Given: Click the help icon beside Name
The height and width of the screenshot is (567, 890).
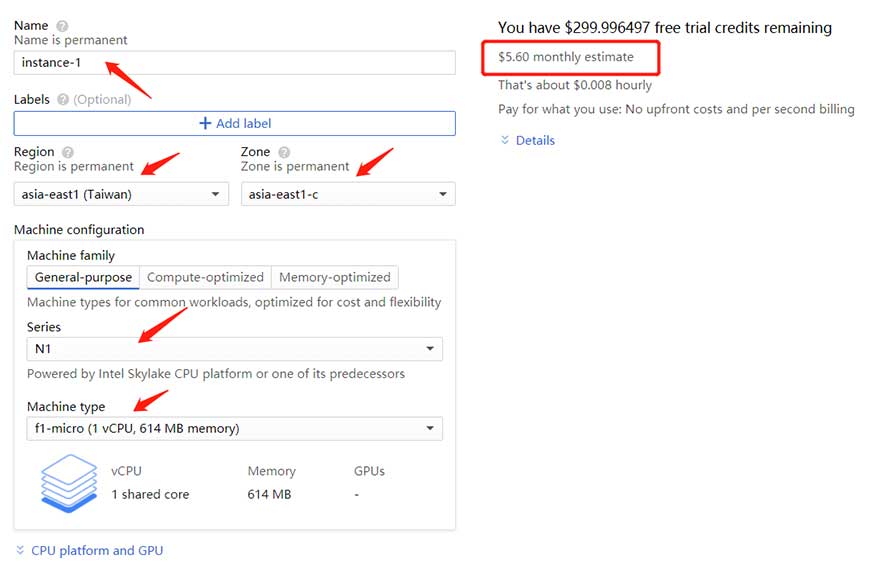Looking at the screenshot, I should point(63,25).
